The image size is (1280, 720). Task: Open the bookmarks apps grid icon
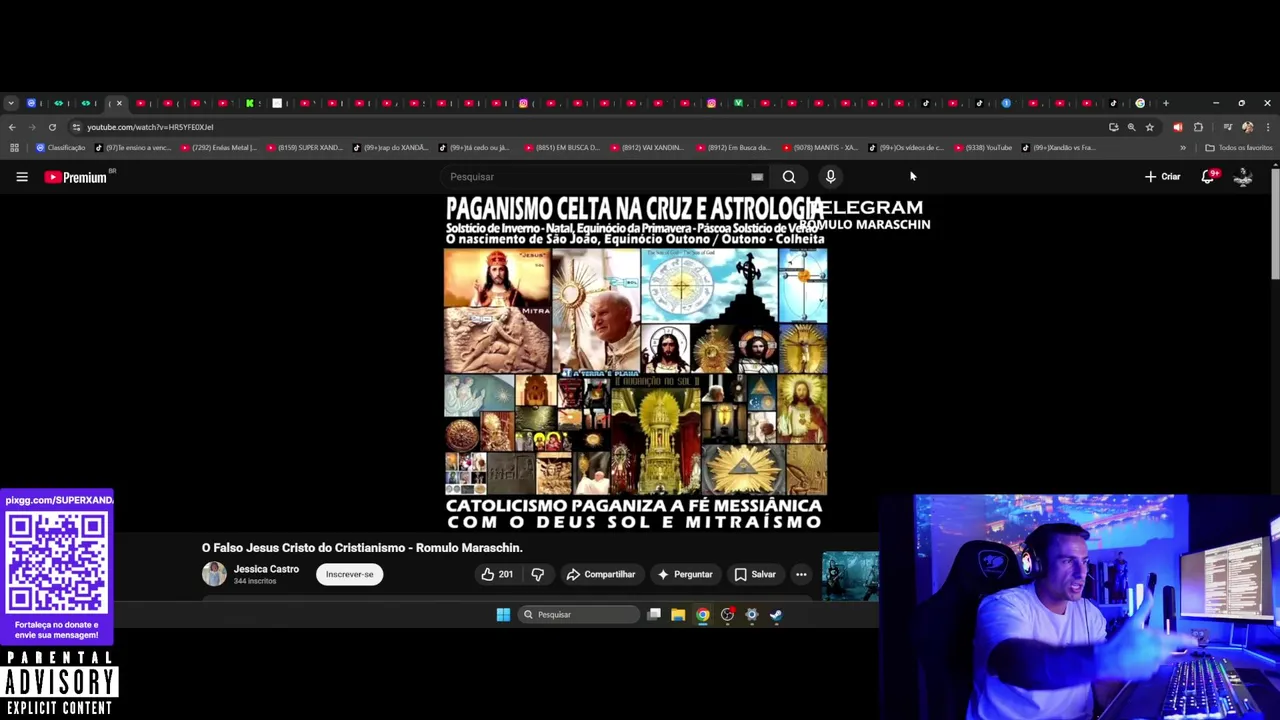[14, 148]
